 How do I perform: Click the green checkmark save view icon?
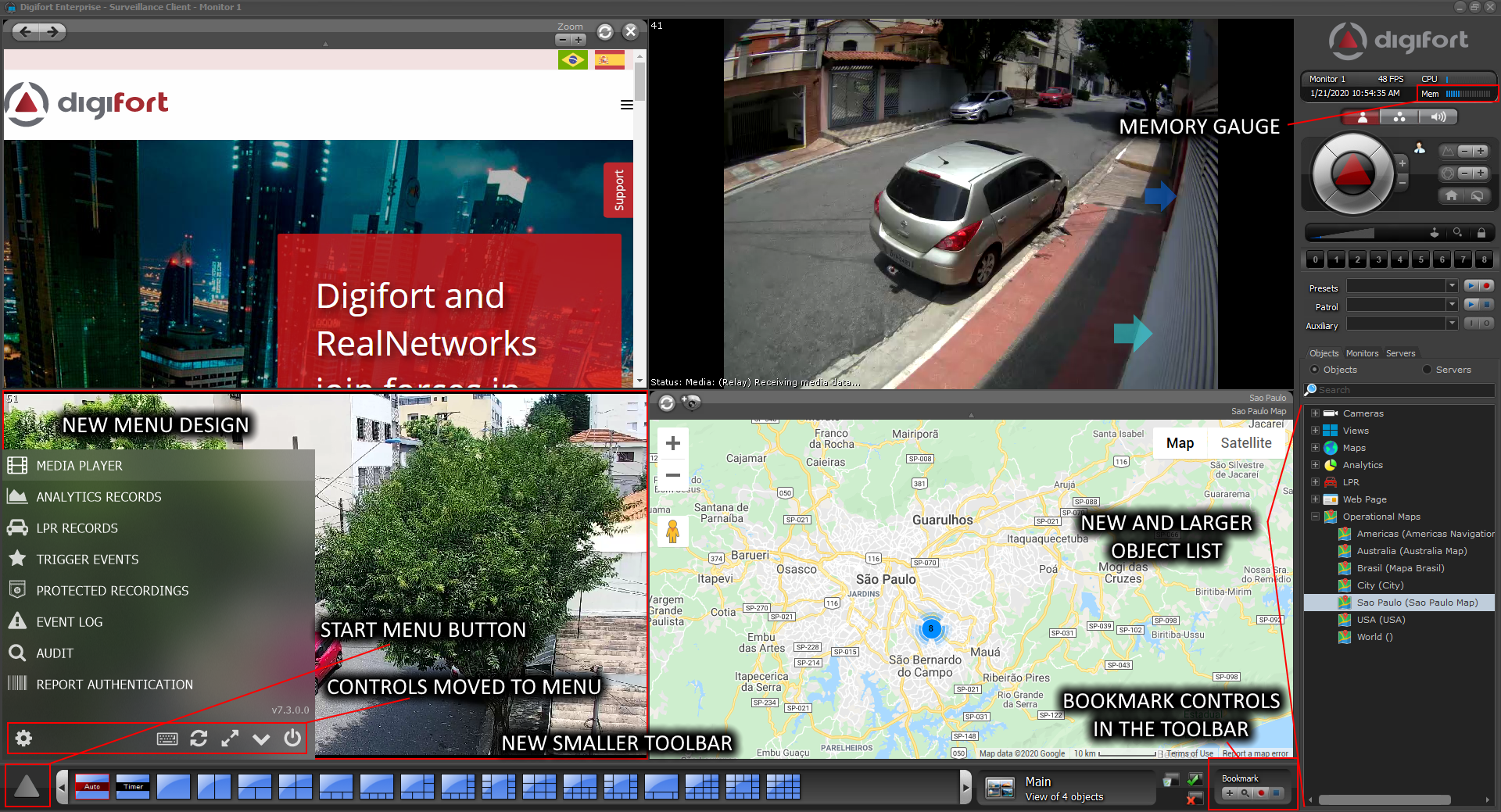[1195, 779]
